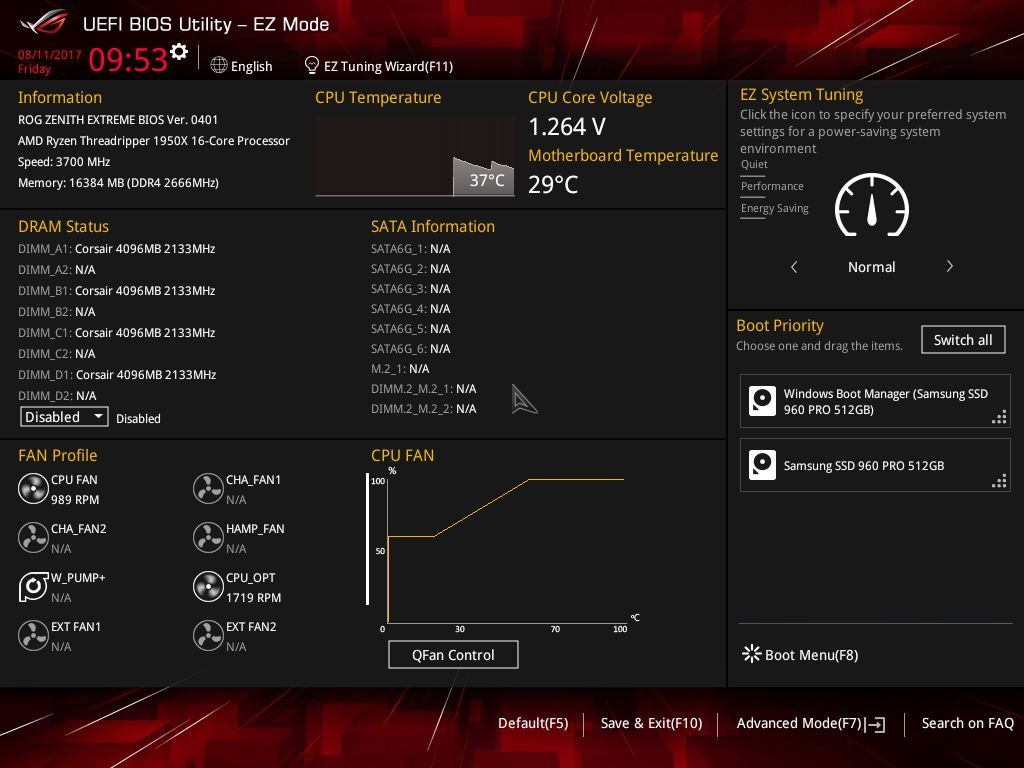Click the 989 RPM CPU fan reading

click(75, 500)
